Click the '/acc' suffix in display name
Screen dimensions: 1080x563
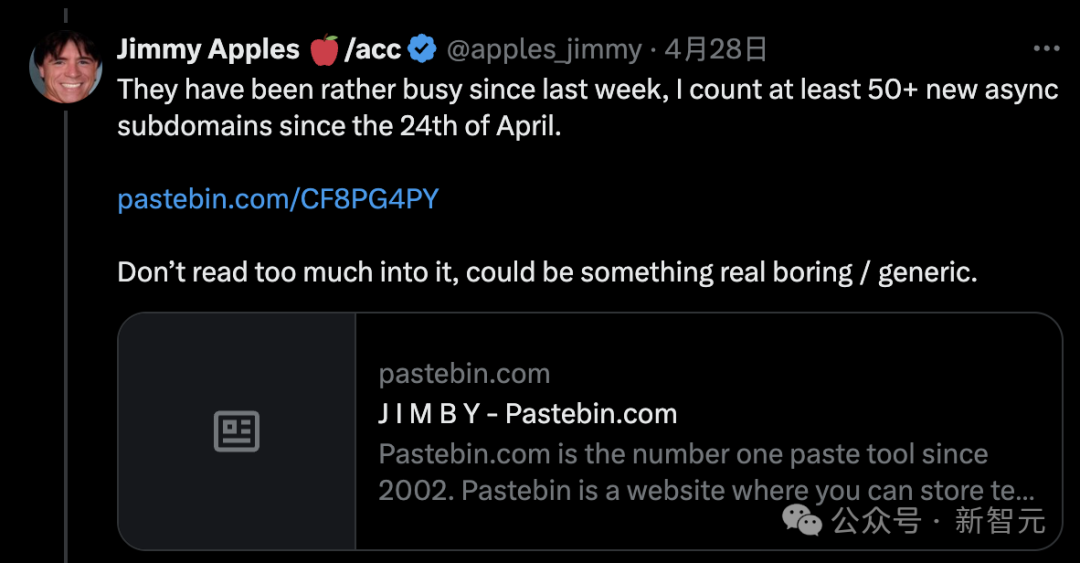[372, 49]
